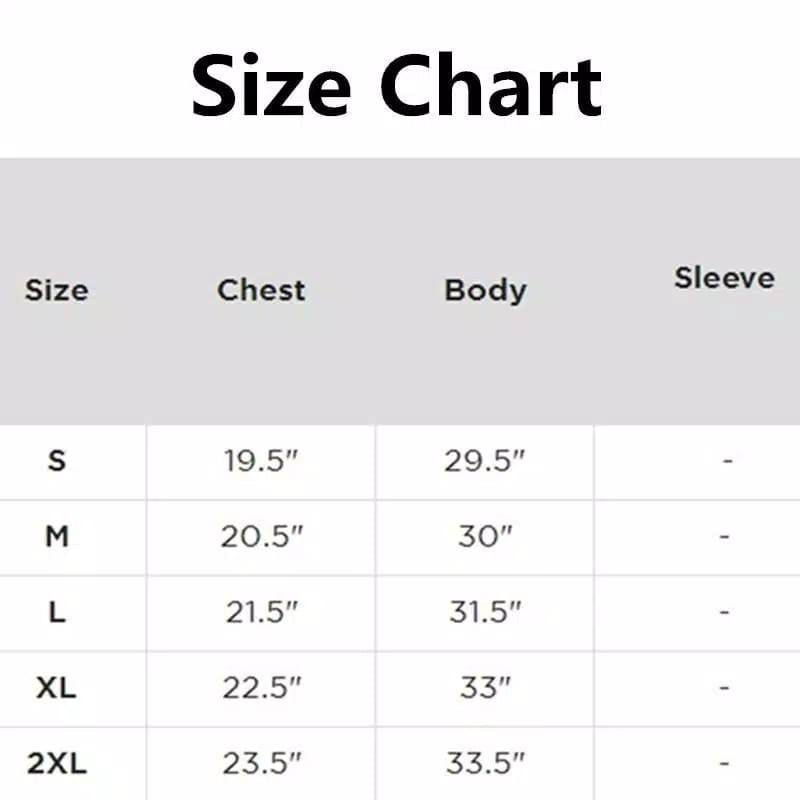
Task: Click the M size row label
Action: pos(57,537)
